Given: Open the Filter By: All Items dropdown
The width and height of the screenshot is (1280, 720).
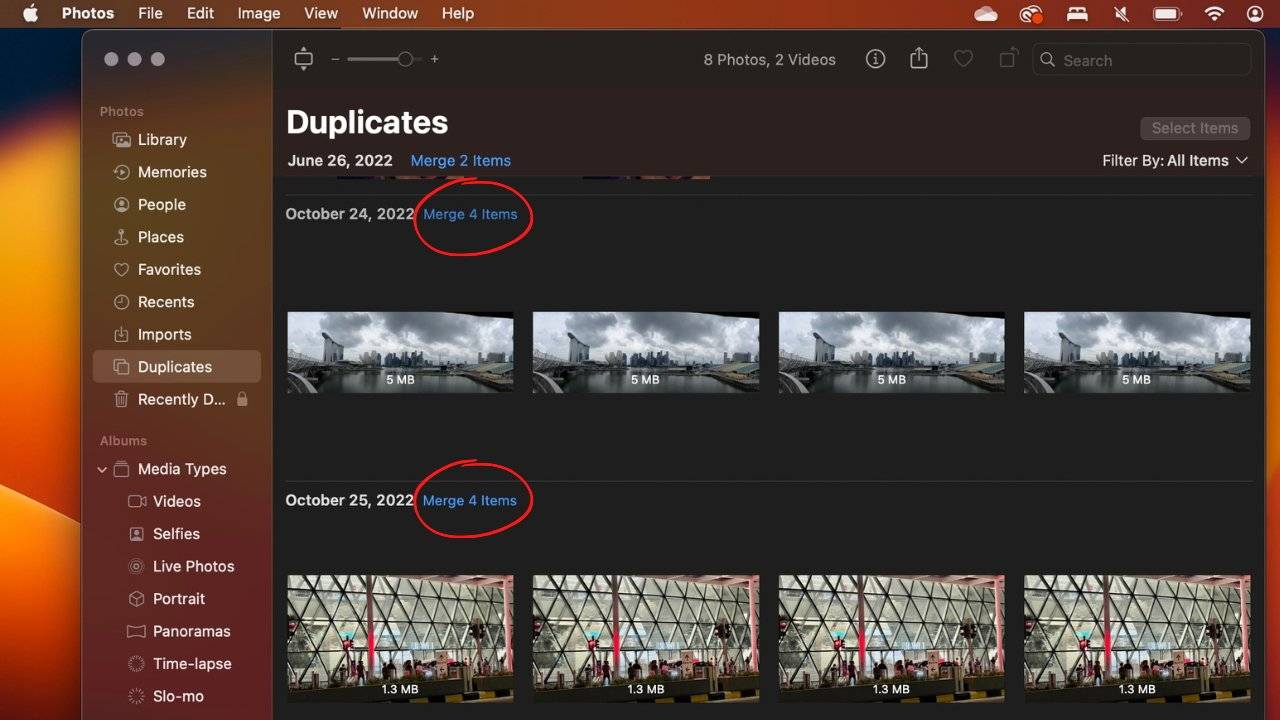Looking at the screenshot, I should coord(1176,160).
